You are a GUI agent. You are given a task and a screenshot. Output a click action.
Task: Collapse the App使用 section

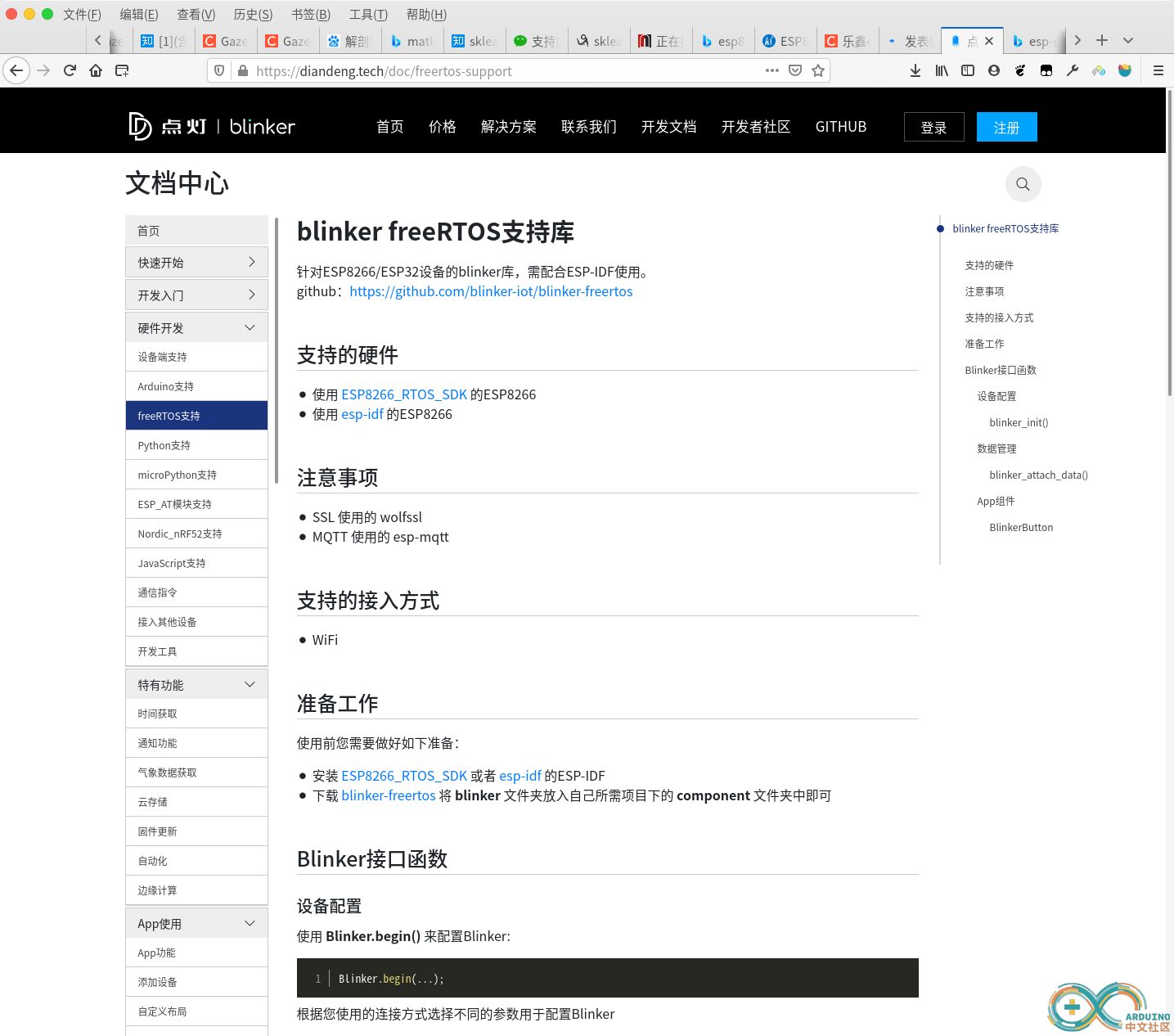coord(196,924)
